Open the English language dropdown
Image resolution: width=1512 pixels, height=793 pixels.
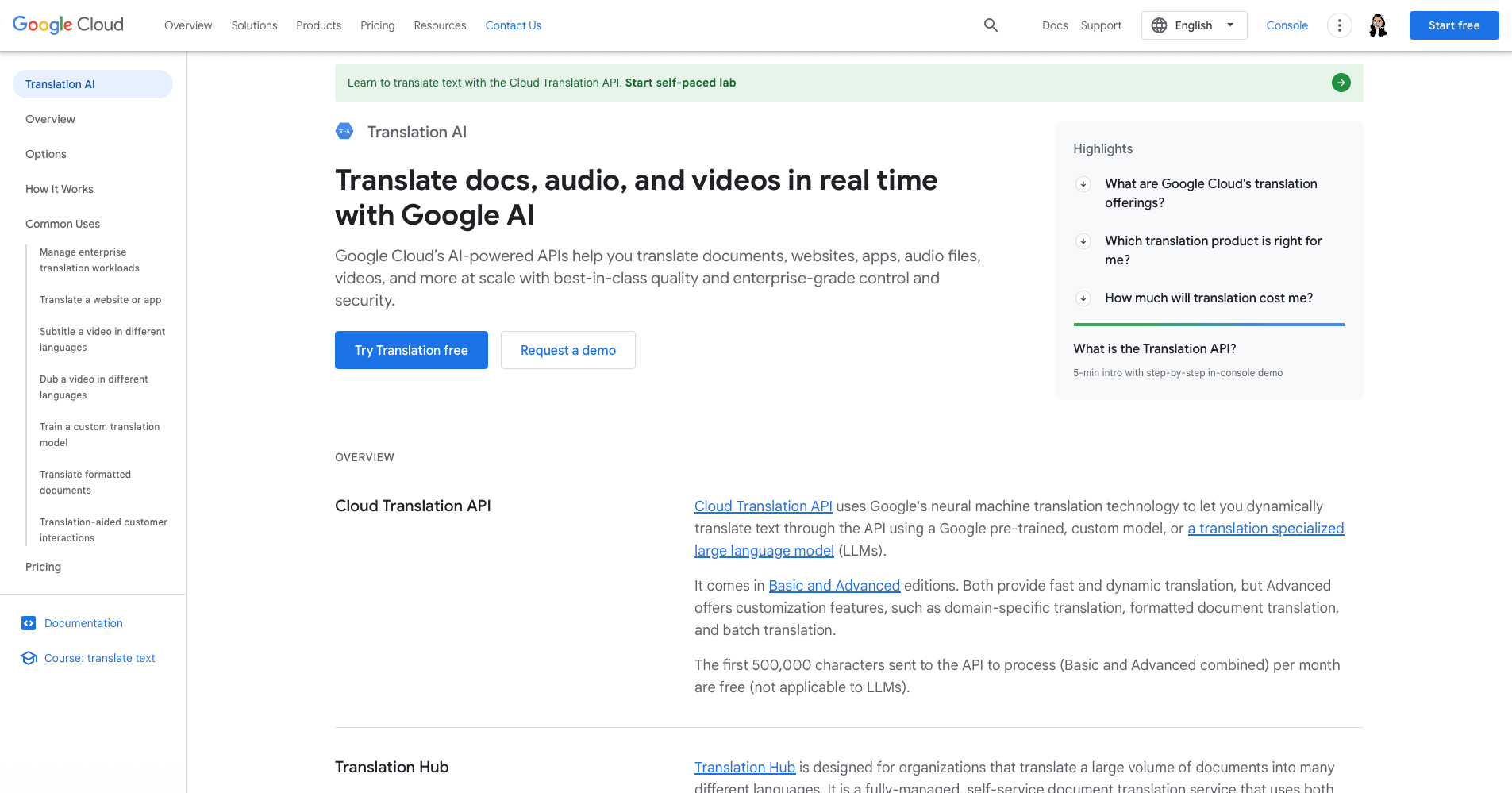click(x=1194, y=25)
